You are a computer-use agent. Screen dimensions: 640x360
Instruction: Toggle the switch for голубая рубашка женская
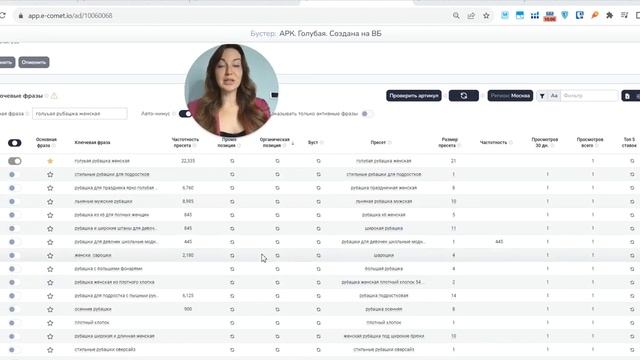pyautogui.click(x=15, y=161)
